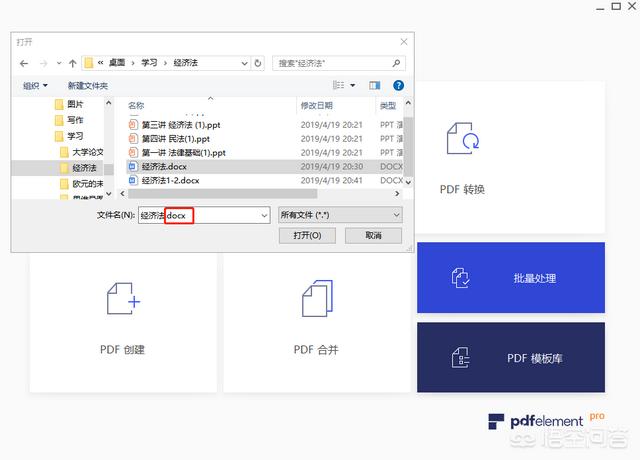
Task: Click the search magnifier icon
Action: pos(396,63)
